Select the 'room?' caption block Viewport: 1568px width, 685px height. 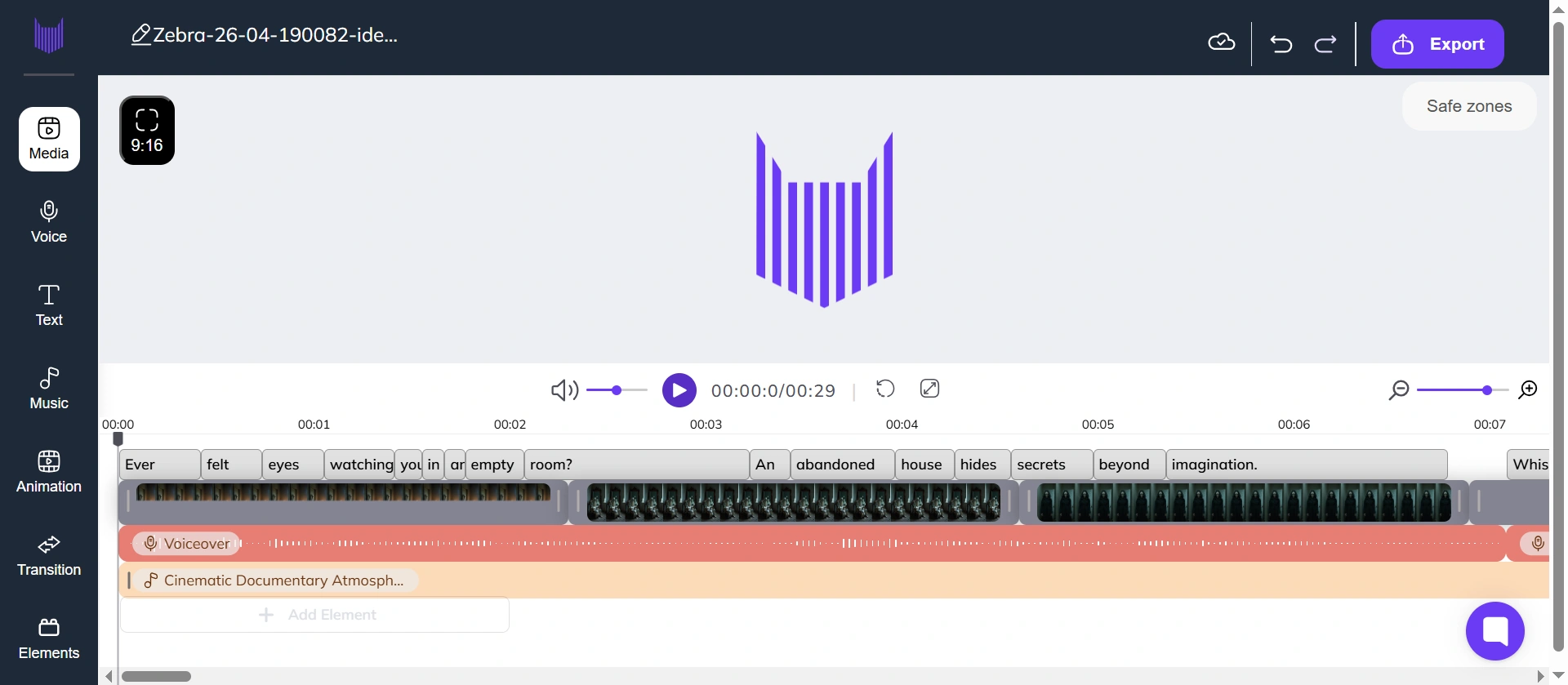(637, 465)
